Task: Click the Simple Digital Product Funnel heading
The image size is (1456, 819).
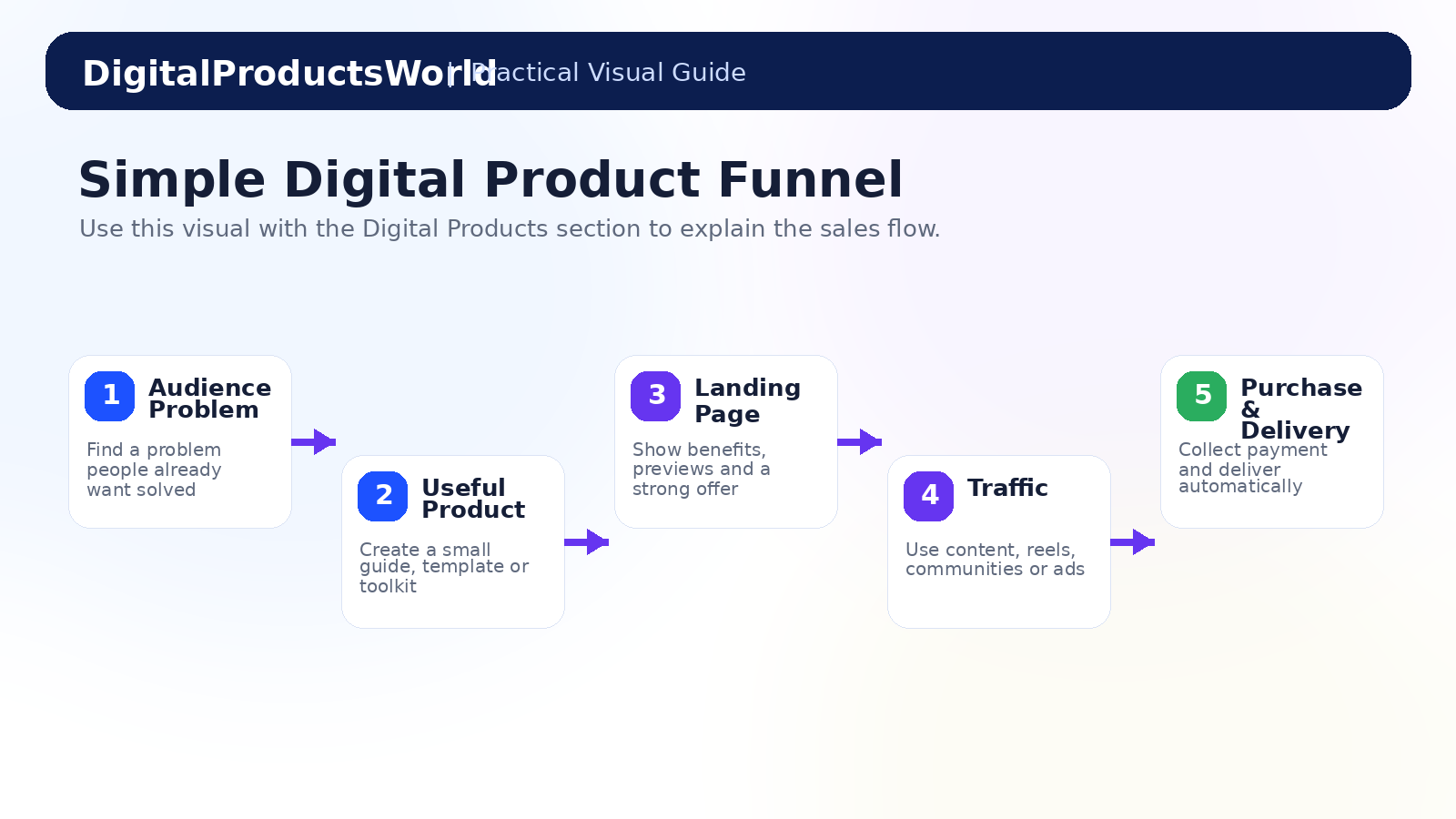Action: point(490,179)
